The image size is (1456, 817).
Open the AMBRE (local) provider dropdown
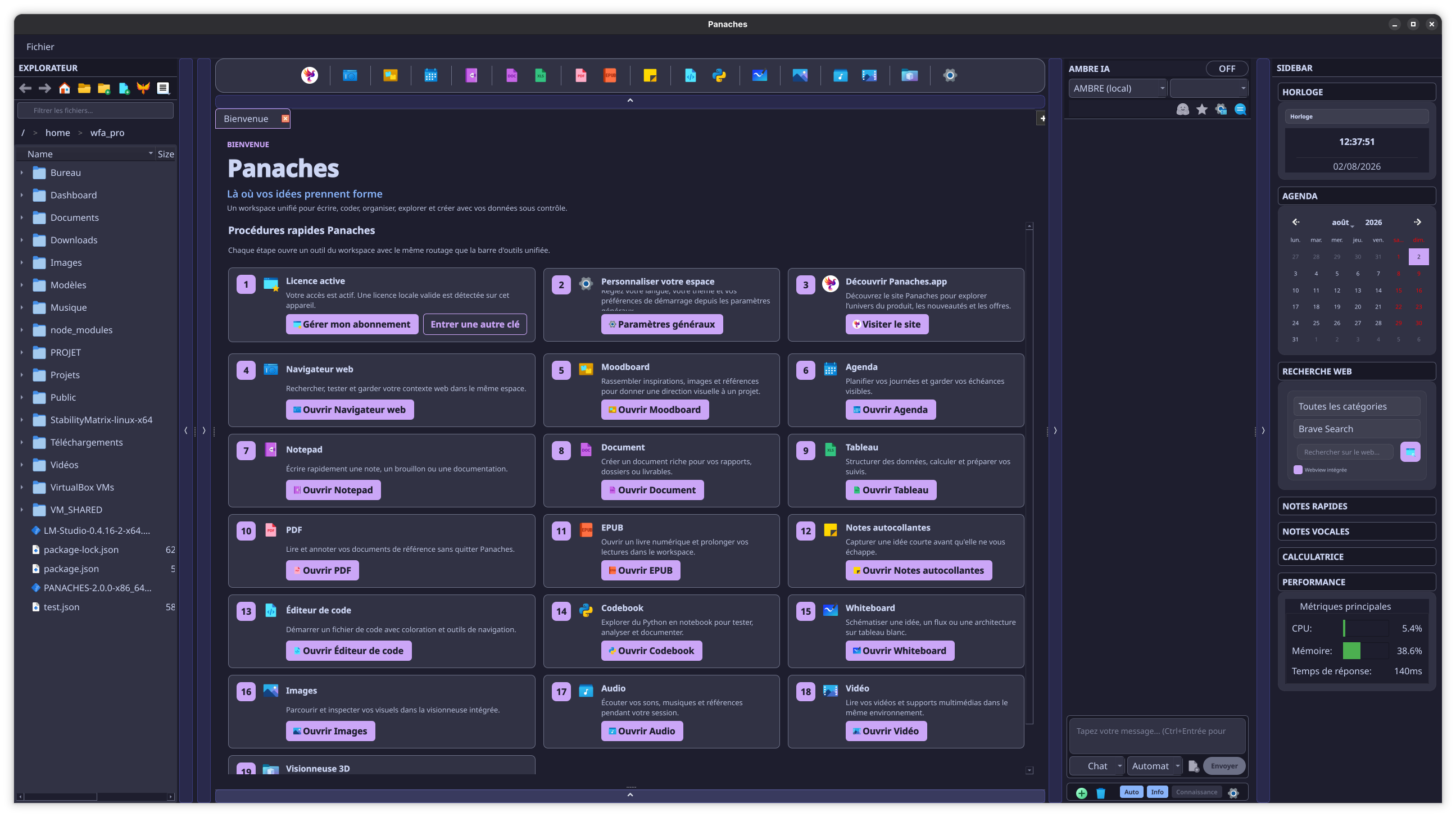[1118, 88]
